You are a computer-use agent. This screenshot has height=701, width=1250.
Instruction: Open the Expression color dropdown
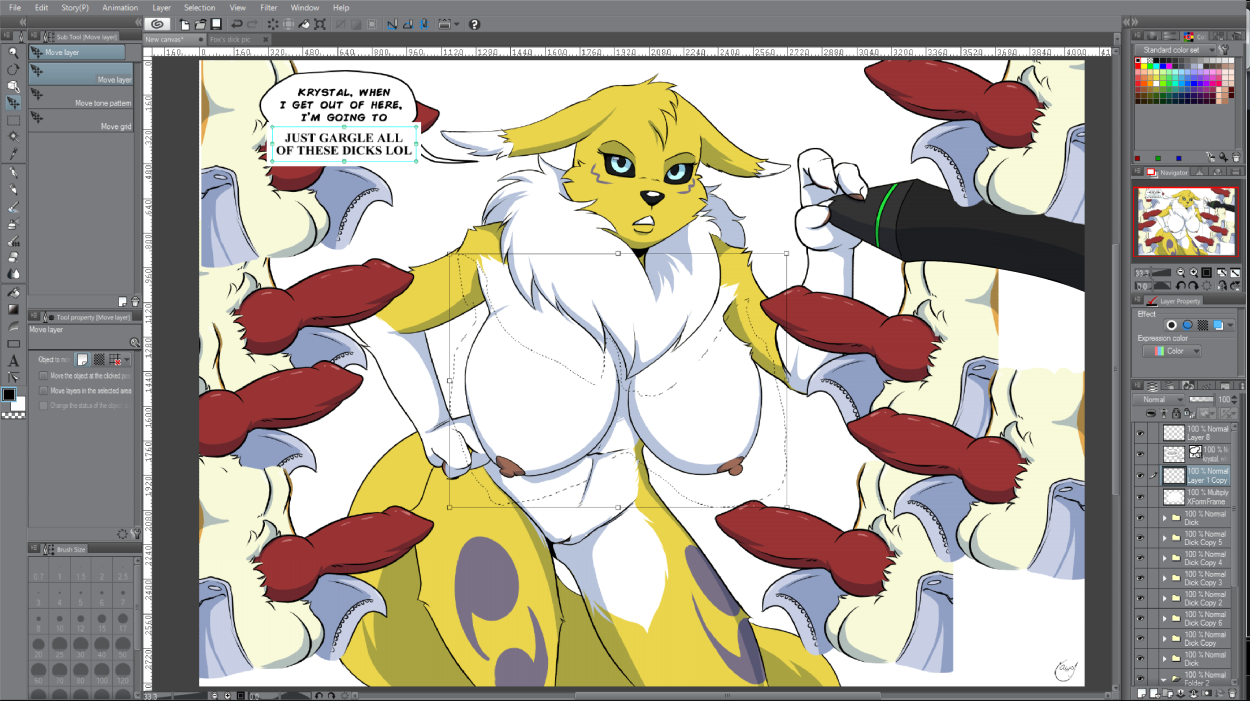tap(1171, 351)
